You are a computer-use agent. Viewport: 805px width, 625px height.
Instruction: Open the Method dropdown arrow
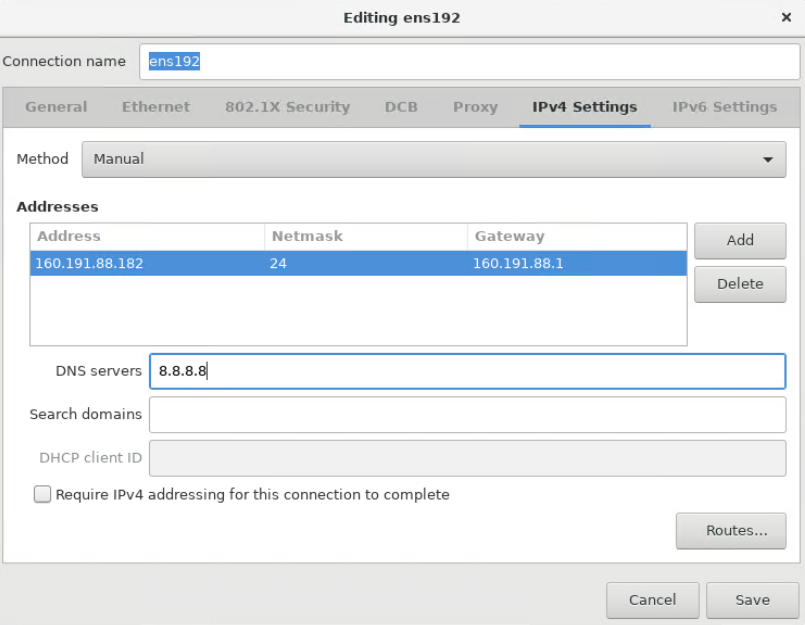[768, 160]
